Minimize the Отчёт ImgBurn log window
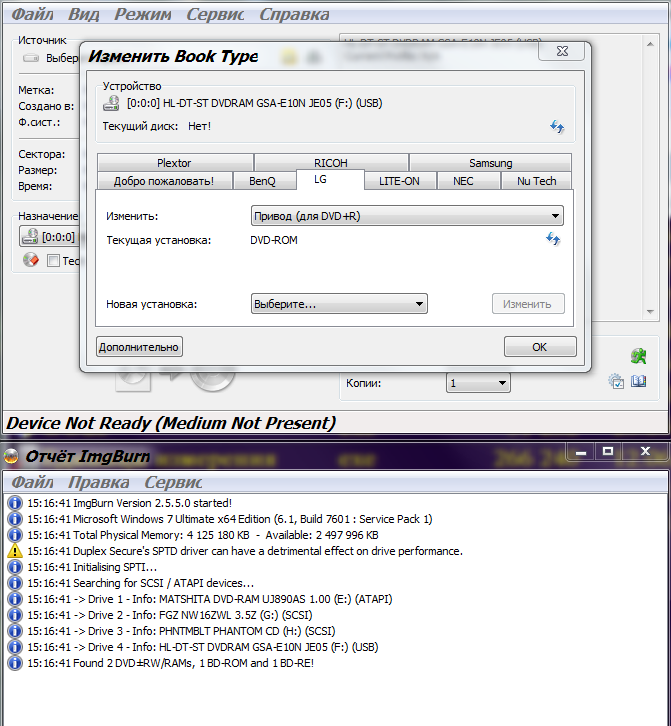The height and width of the screenshot is (726, 671). pos(581,451)
